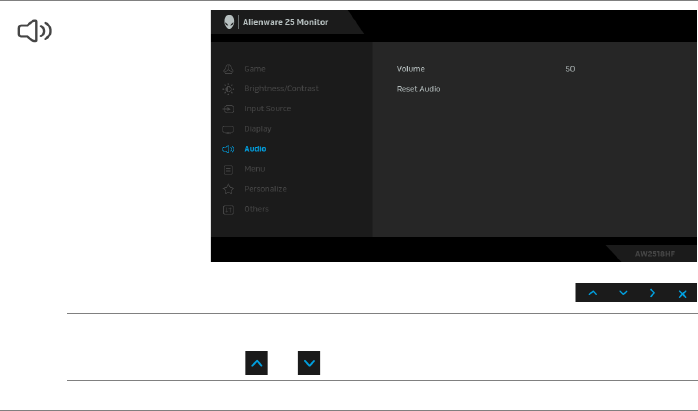Choose Reset Audio option
Image resolution: width=698 pixels, height=411 pixels.
pos(418,89)
